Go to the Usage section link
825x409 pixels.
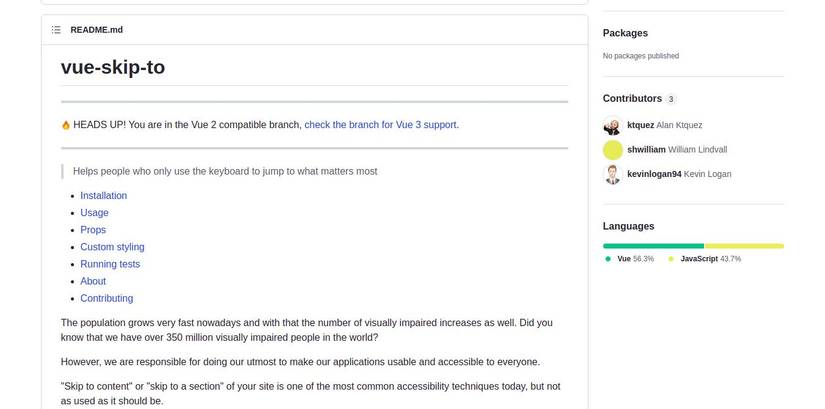click(x=95, y=213)
